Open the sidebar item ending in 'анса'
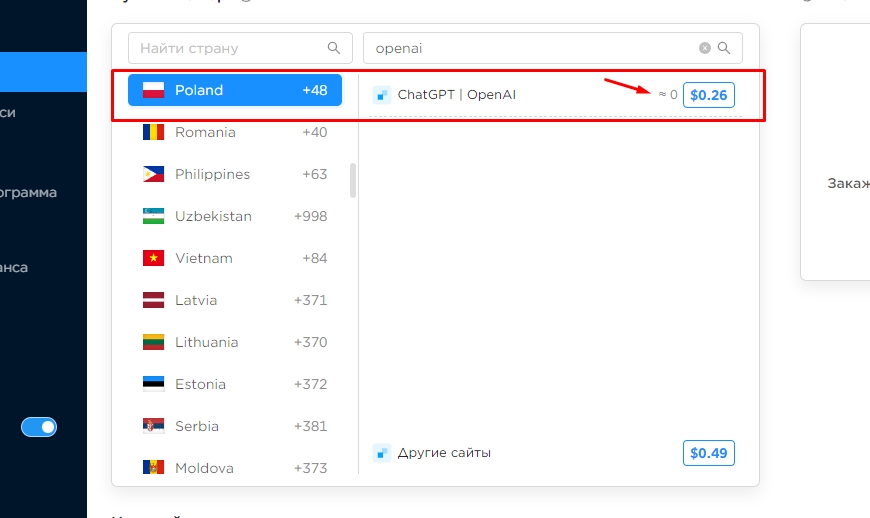The image size is (870, 518). (14, 267)
